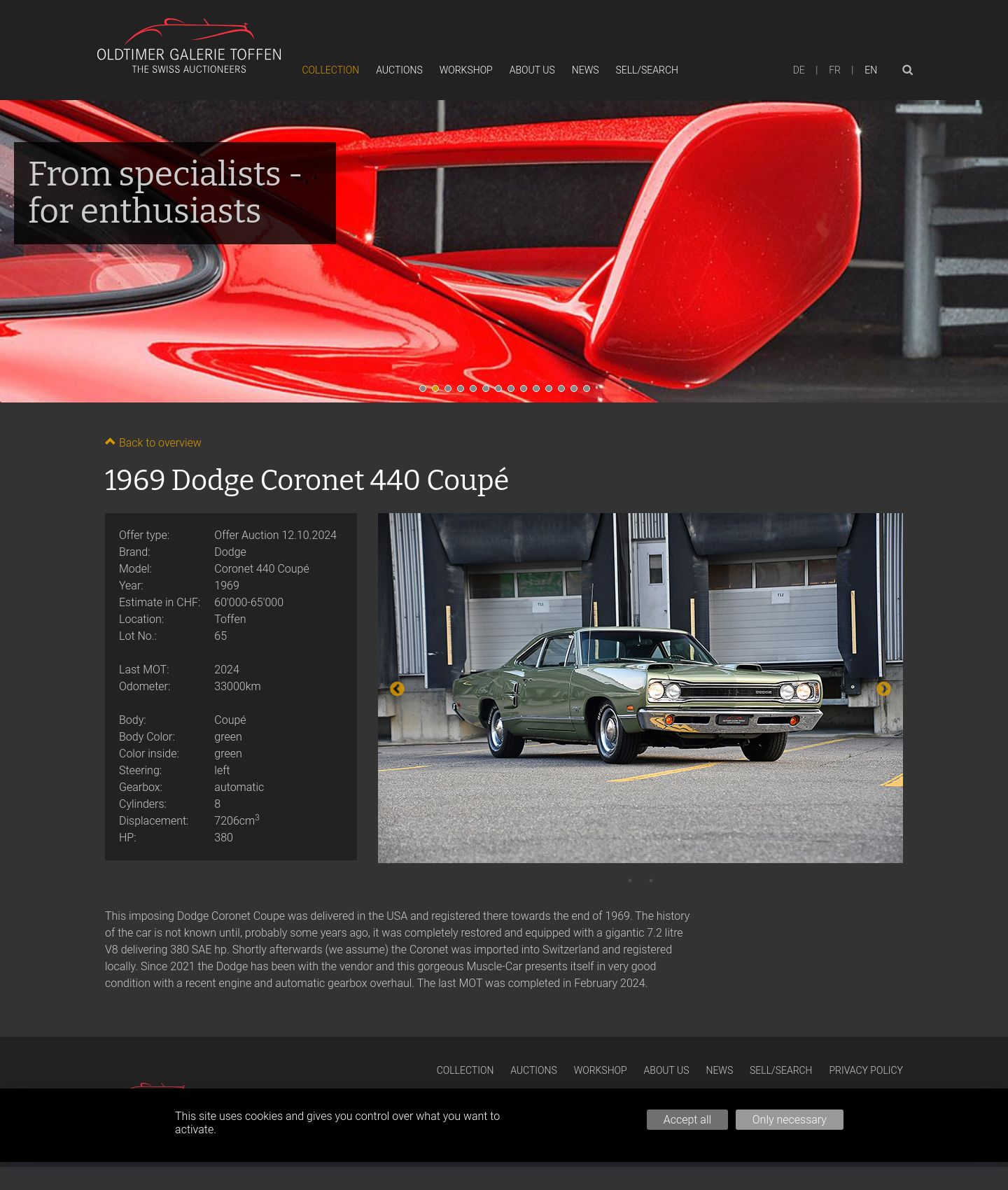The height and width of the screenshot is (1190, 1008).
Task: Open Workshop in the top navigation
Action: click(466, 70)
